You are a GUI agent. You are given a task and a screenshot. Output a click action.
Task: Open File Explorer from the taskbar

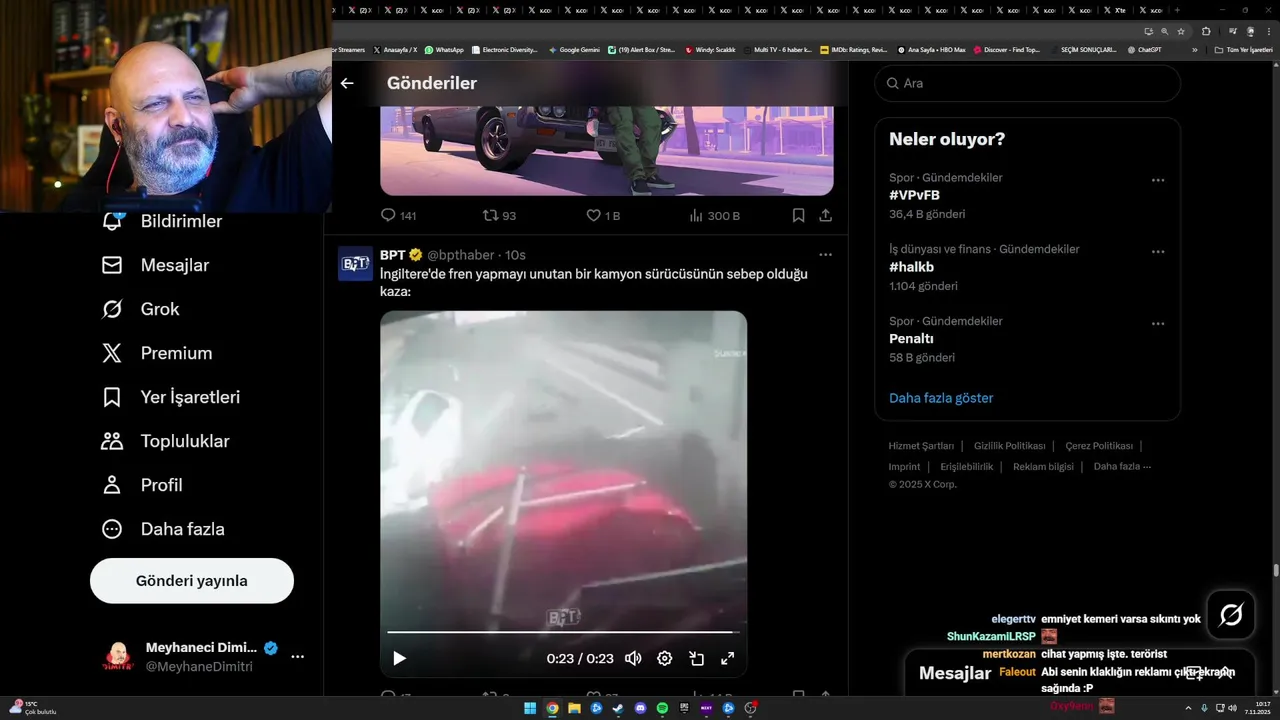tap(574, 708)
